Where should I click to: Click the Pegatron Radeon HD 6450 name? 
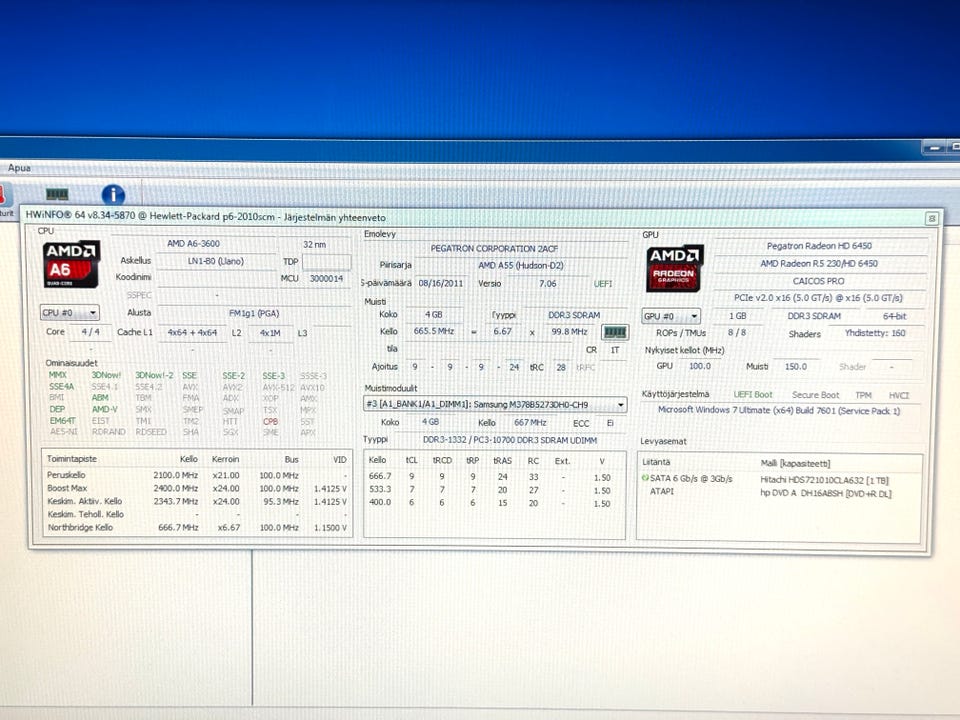pos(819,246)
